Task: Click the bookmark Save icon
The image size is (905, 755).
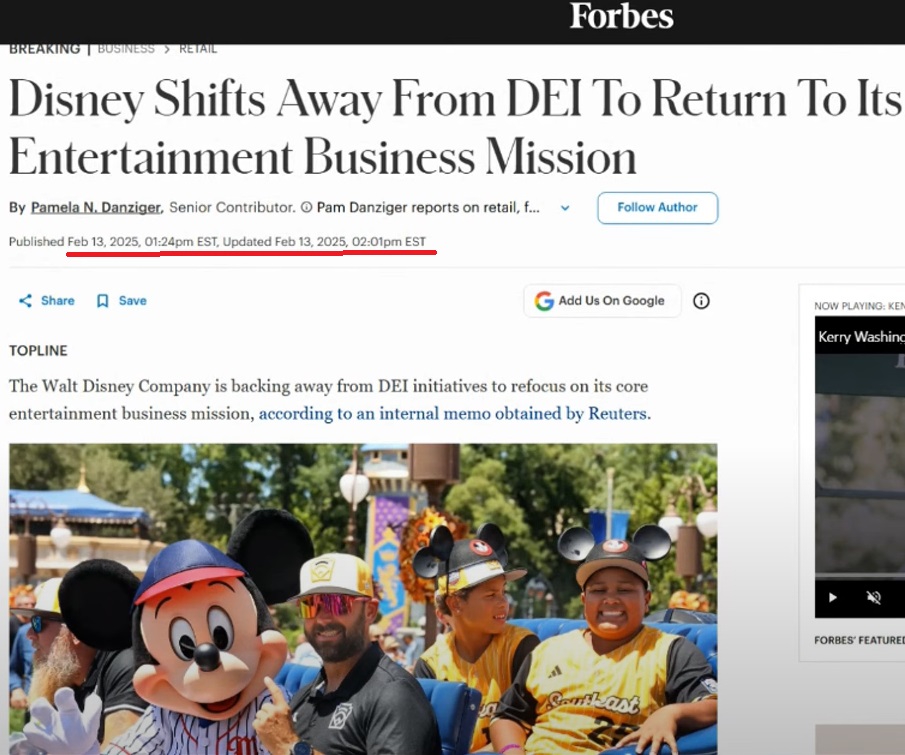Action: (103, 301)
